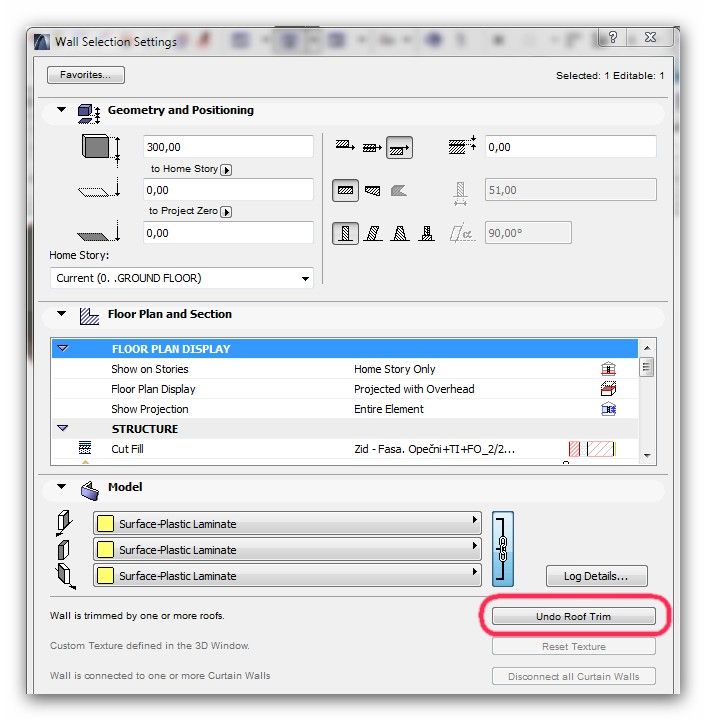The image size is (706, 720).
Task: Click the scroll up arrow in list
Action: point(647,348)
